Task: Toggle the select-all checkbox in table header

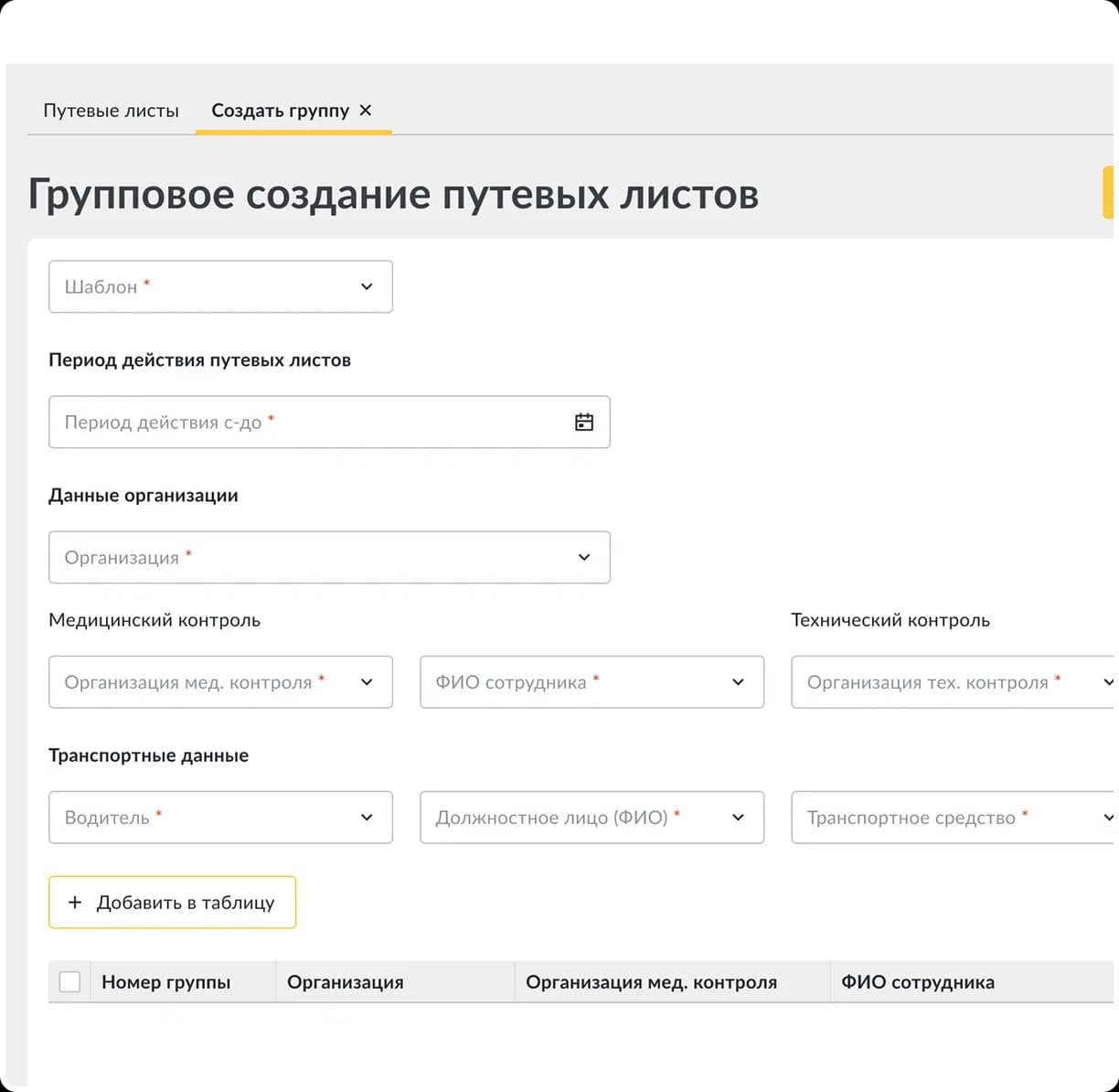Action: 69,981
